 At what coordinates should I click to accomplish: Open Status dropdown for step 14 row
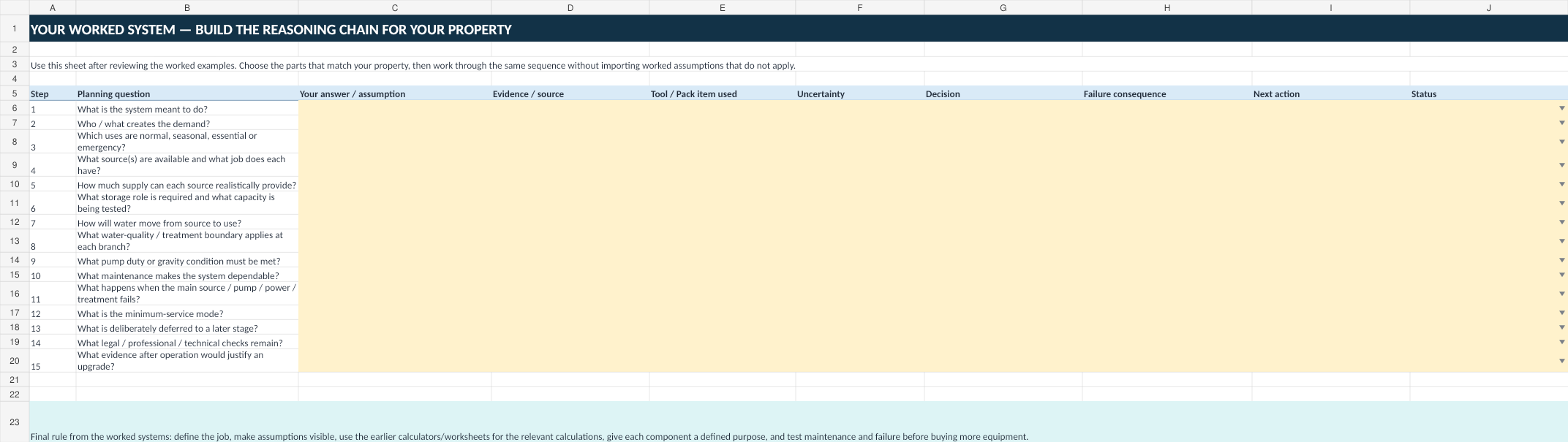(1561, 342)
